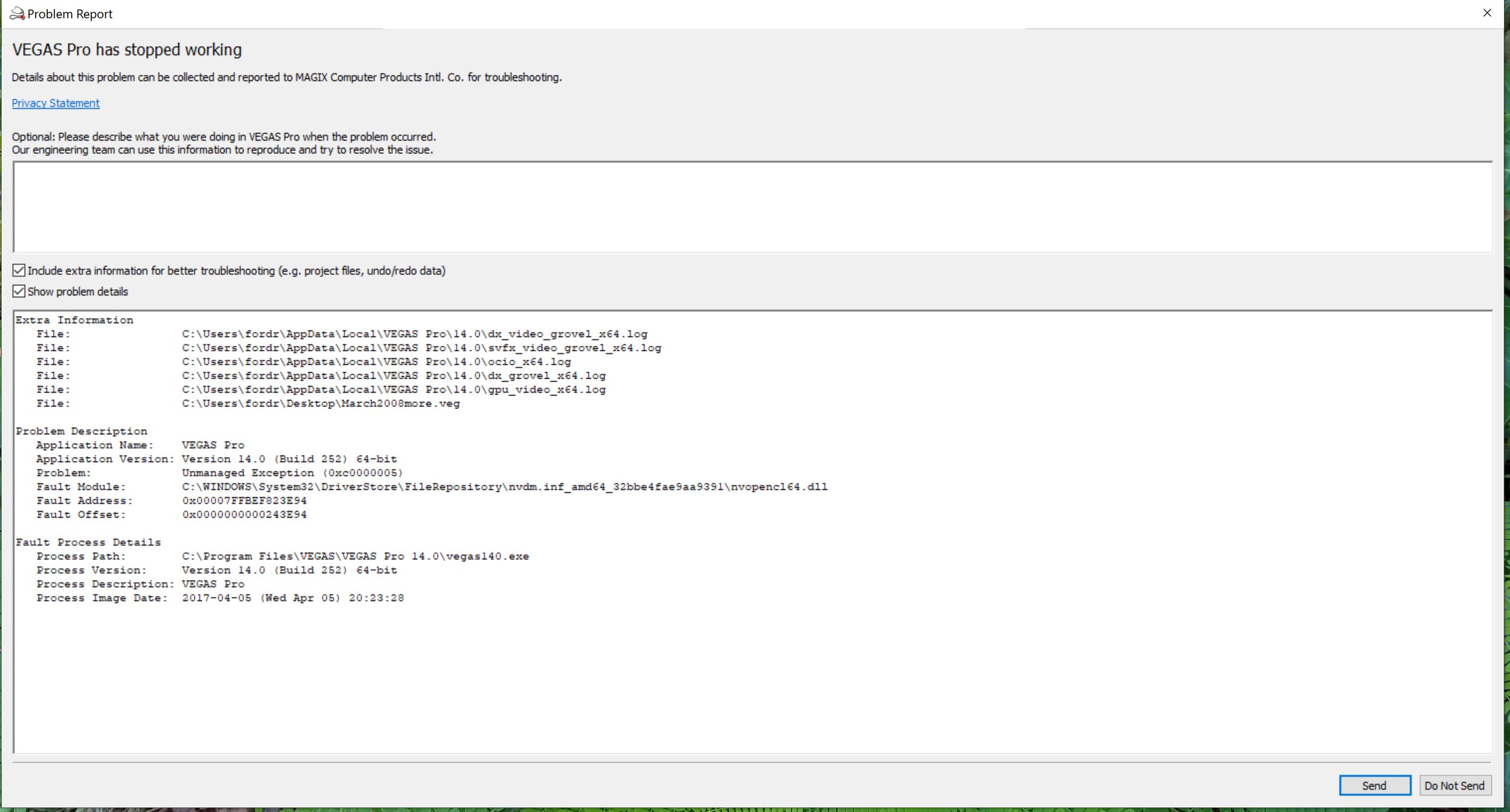This screenshot has width=1510, height=812.
Task: Click the Process Image Date 2017-04-05 value
Action: pos(293,598)
